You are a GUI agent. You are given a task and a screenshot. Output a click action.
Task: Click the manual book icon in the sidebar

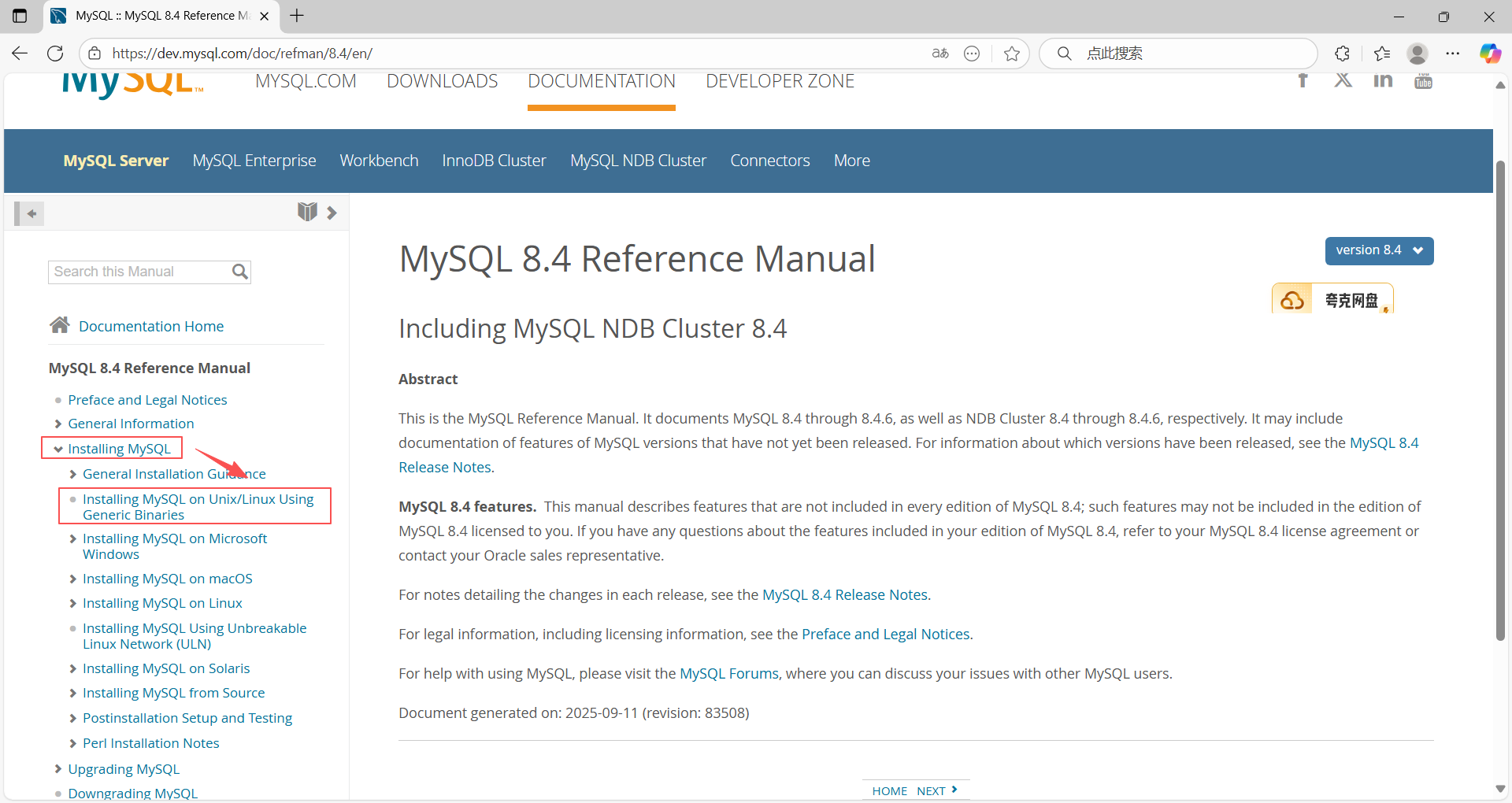click(307, 212)
